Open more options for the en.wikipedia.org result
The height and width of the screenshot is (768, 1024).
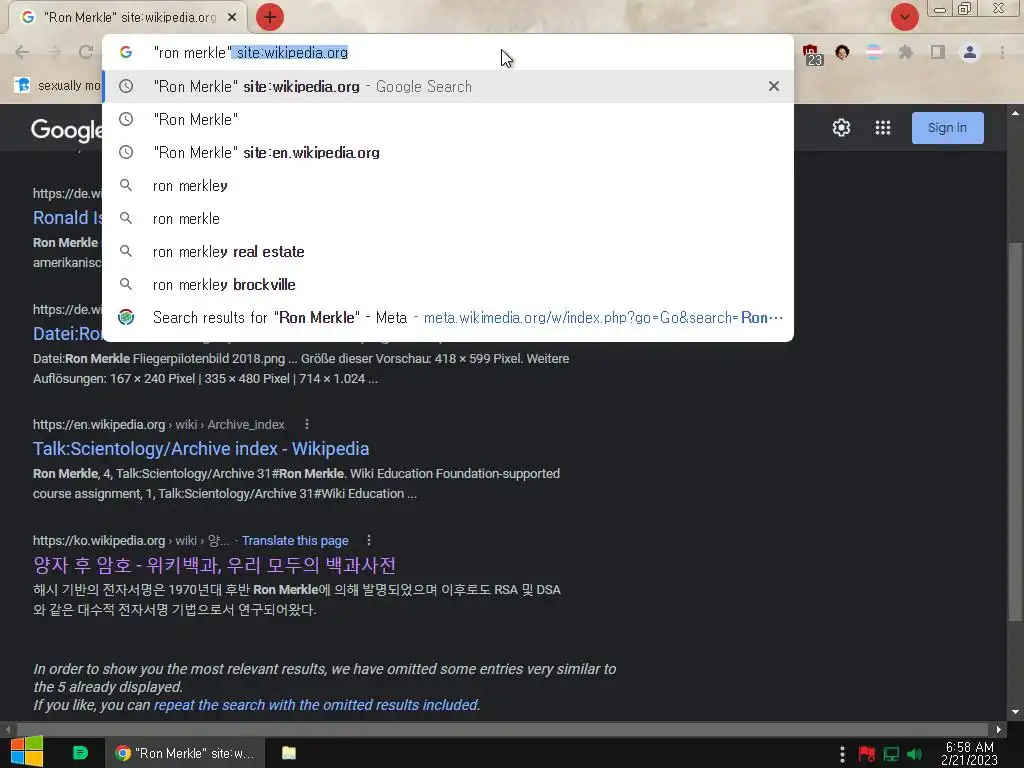(x=306, y=424)
